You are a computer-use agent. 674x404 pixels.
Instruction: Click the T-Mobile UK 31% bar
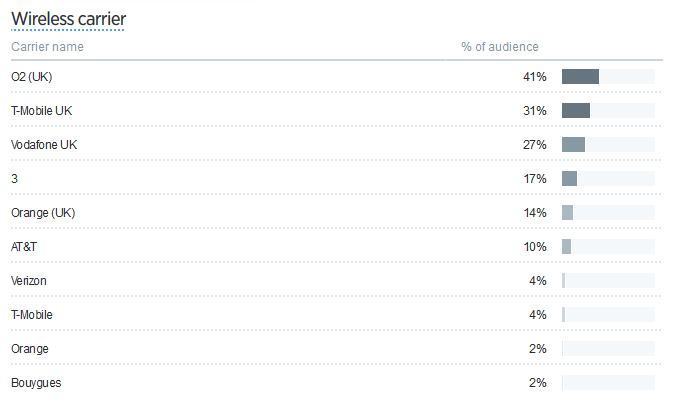(x=608, y=110)
